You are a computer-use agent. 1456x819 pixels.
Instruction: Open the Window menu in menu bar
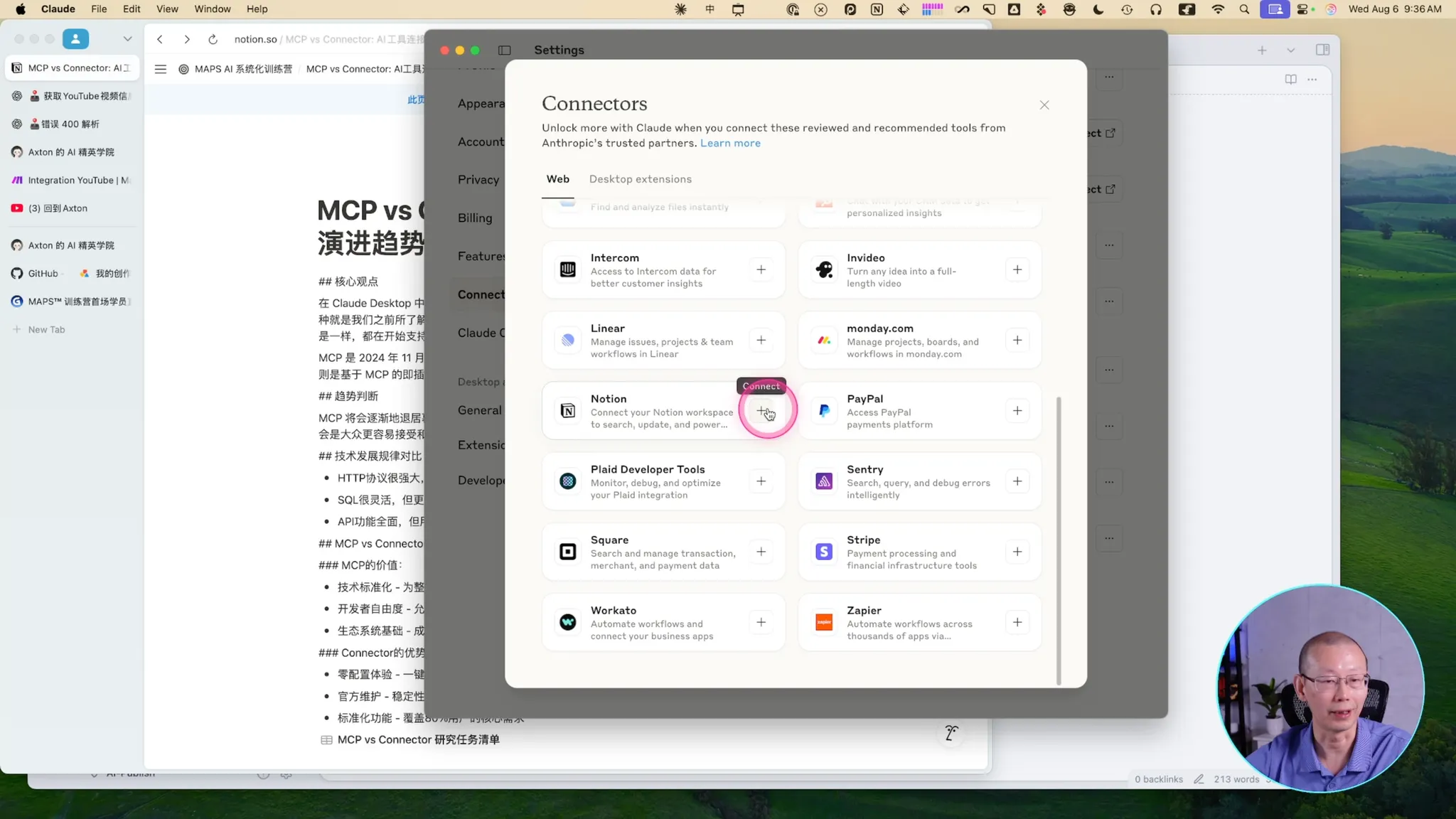pos(212,9)
